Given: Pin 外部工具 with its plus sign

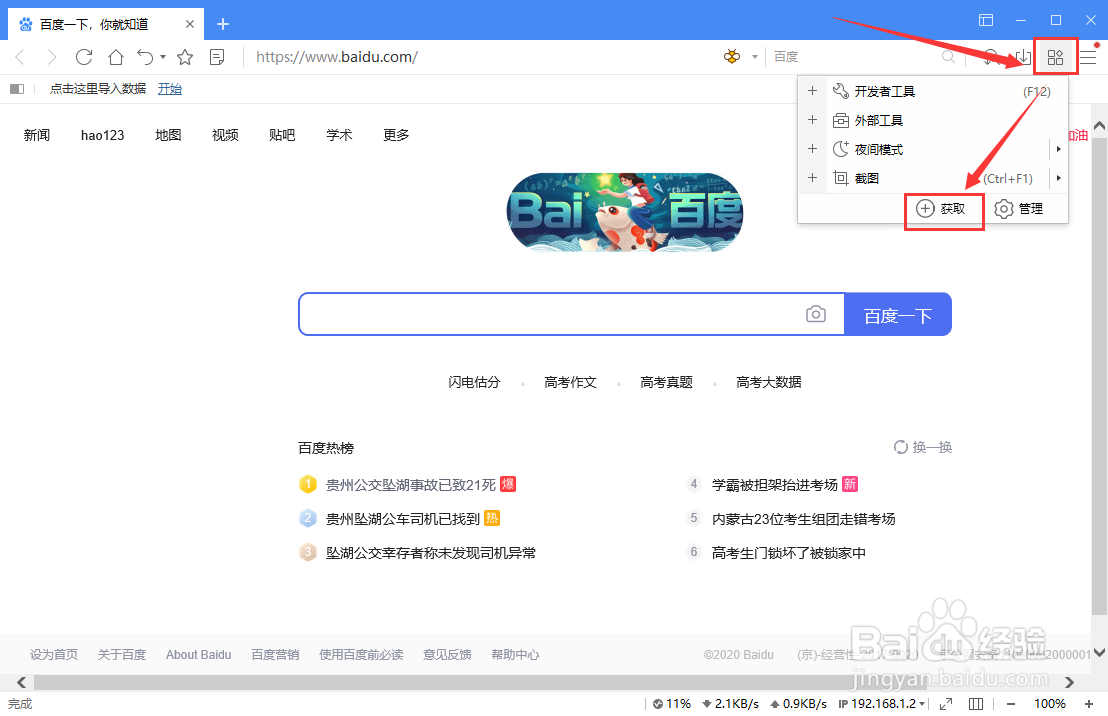Looking at the screenshot, I should click(x=813, y=120).
